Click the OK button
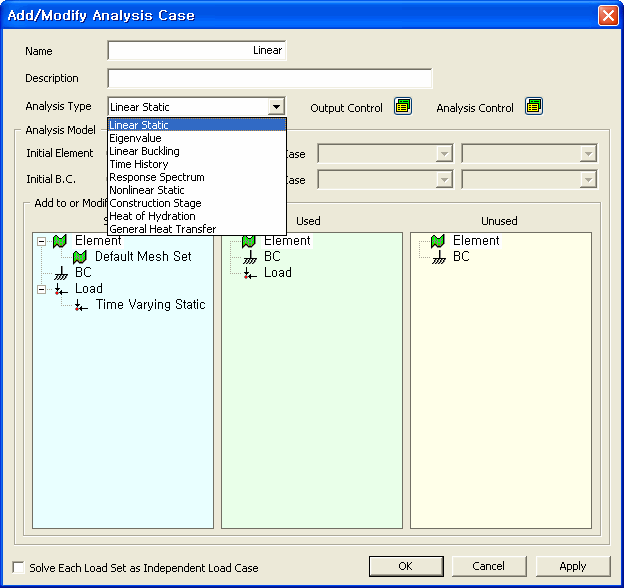 pyautogui.click(x=405, y=566)
